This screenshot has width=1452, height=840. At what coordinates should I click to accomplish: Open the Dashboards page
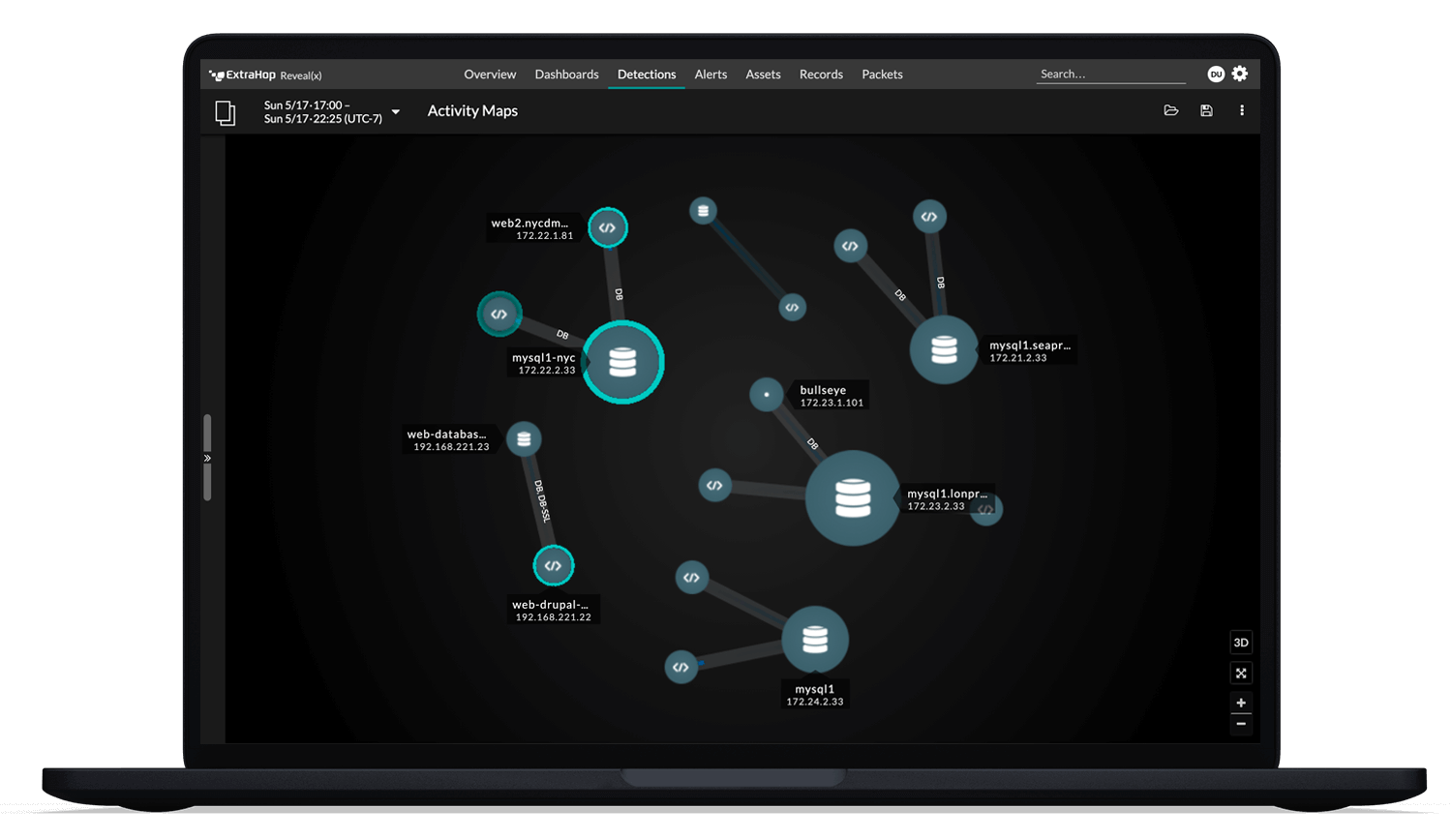566,74
